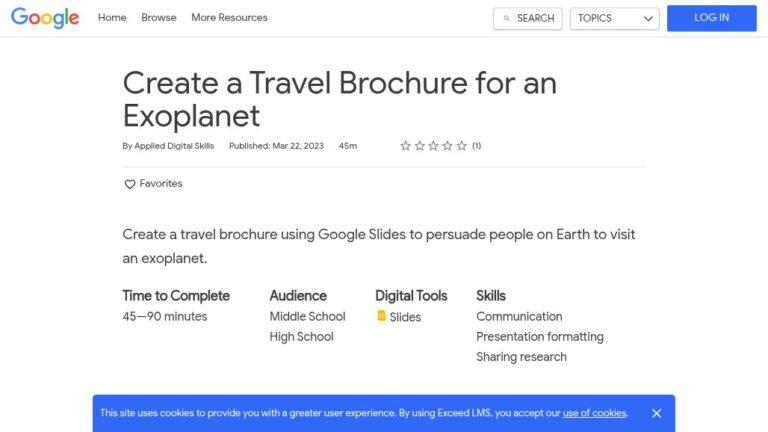768x432 pixels.
Task: Rate the lesson five stars
Action: click(x=461, y=146)
